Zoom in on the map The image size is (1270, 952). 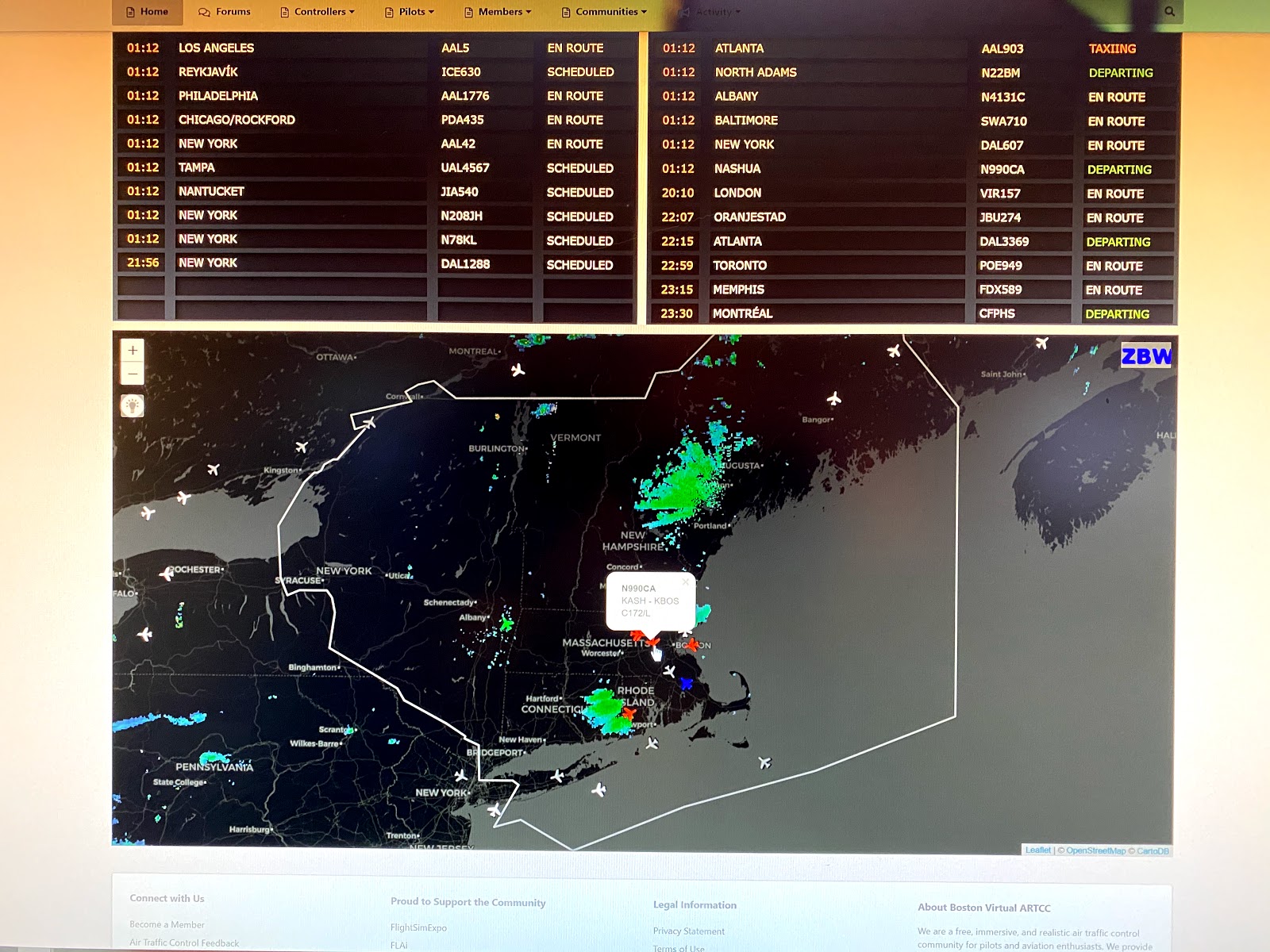point(133,350)
